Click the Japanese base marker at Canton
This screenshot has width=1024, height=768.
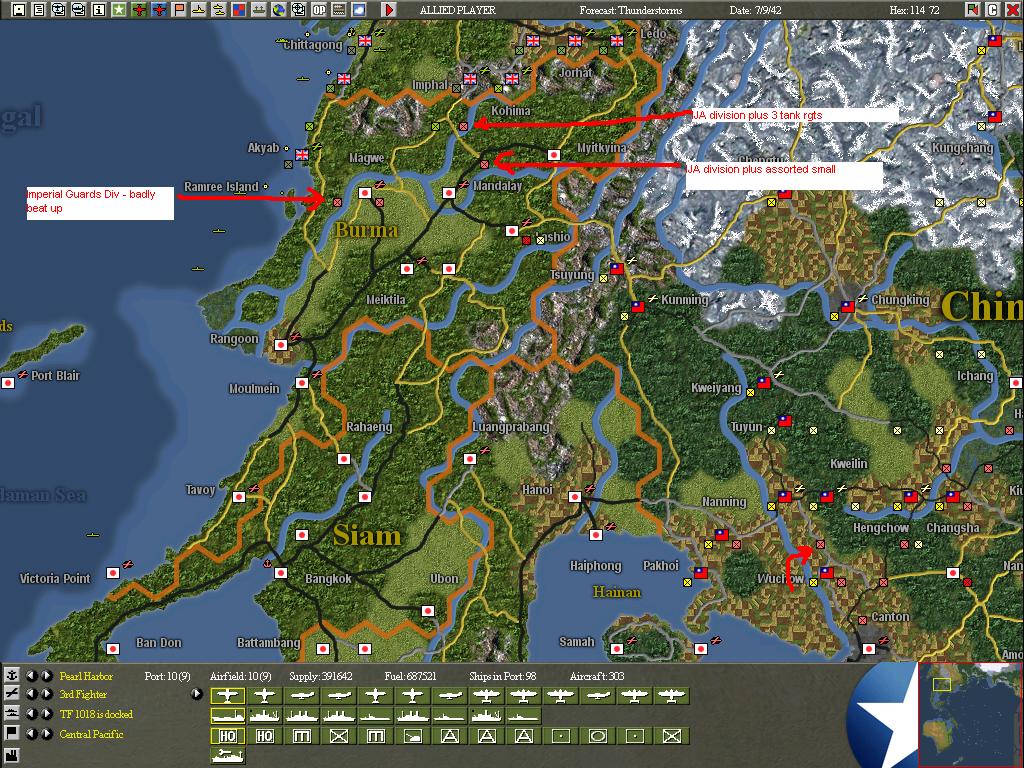869,648
